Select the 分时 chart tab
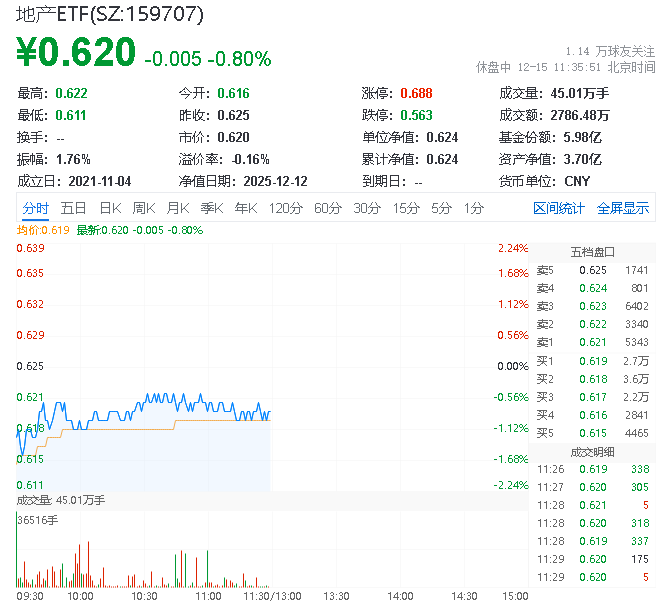This screenshot has width=656, height=615. [x=35, y=208]
